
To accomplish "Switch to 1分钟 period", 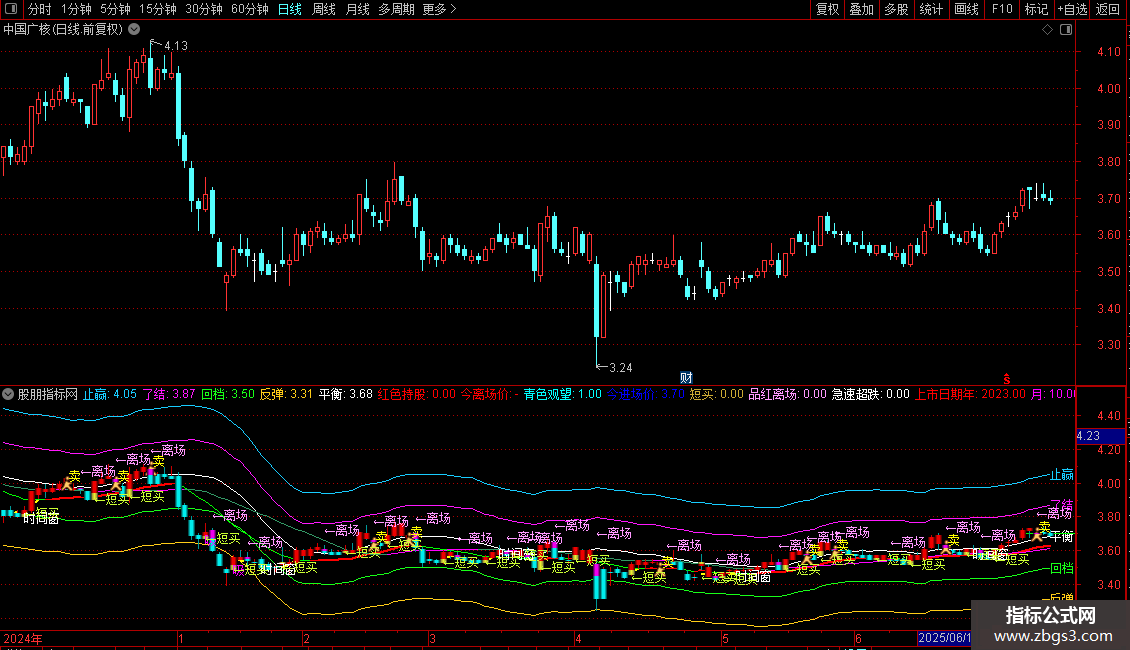I will click(x=76, y=9).
